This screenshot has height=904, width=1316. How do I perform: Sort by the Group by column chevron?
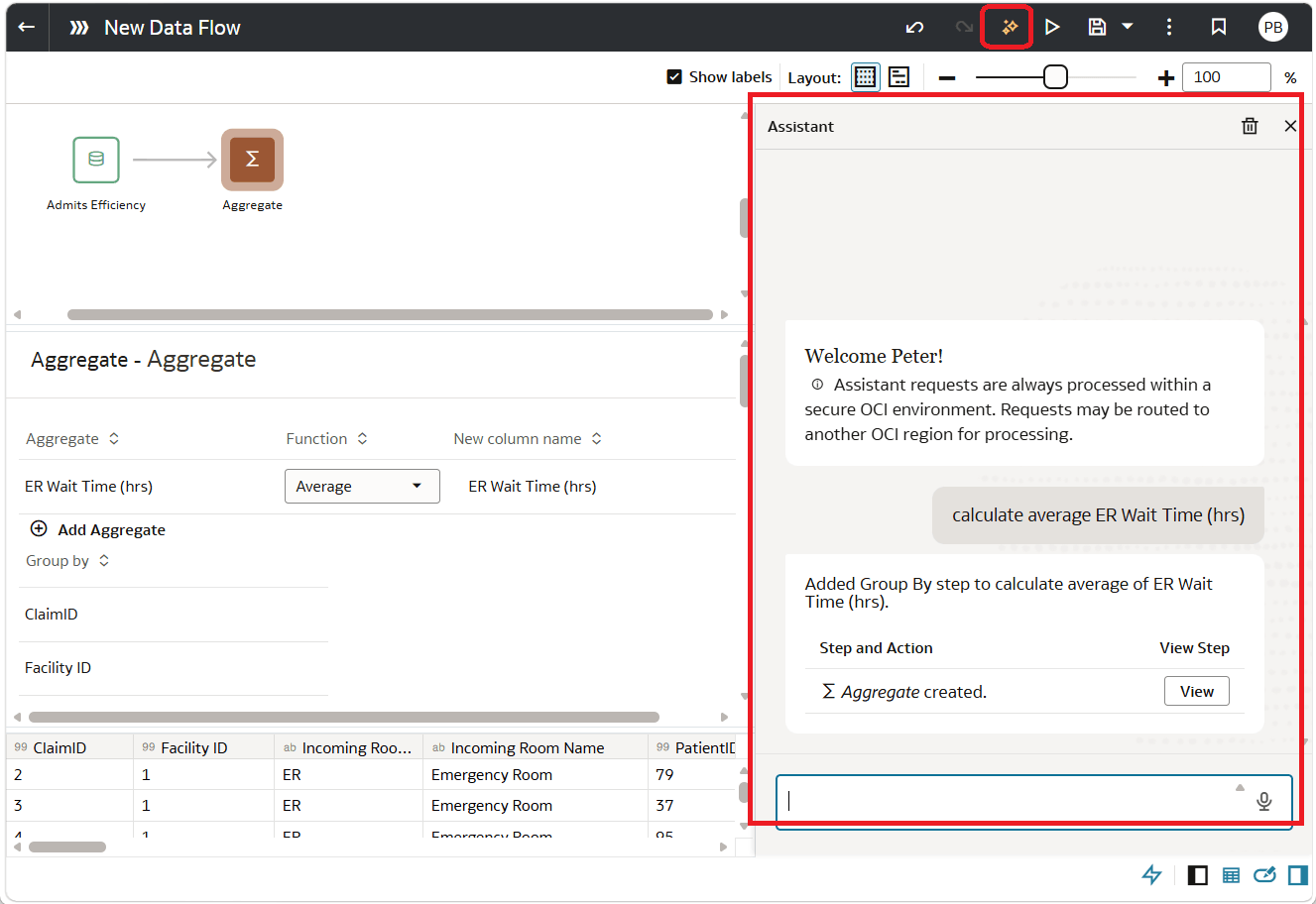(x=104, y=561)
